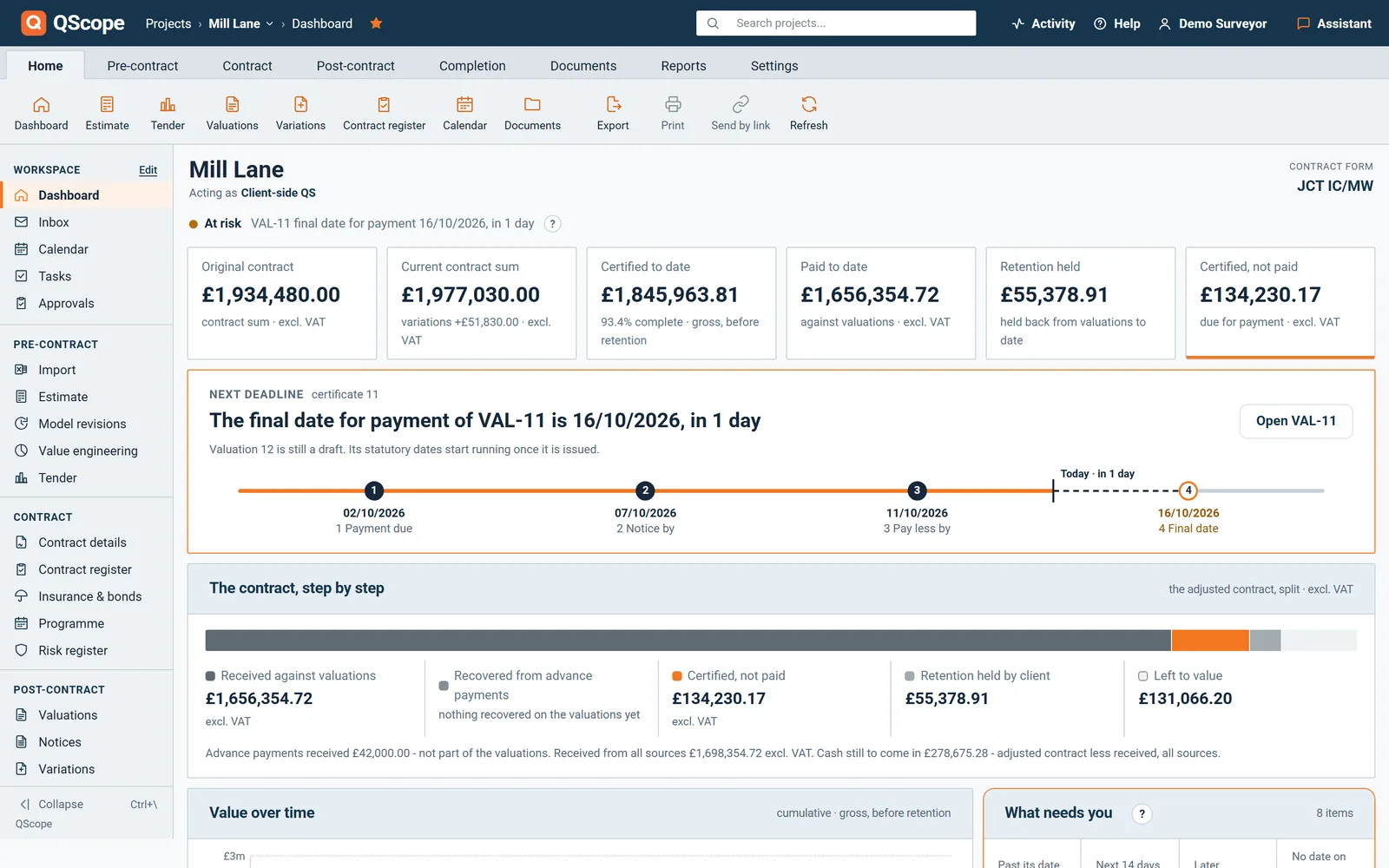Click timeline marker 4 Final date
Screen dimensions: 1389x868
[x=1188, y=490]
